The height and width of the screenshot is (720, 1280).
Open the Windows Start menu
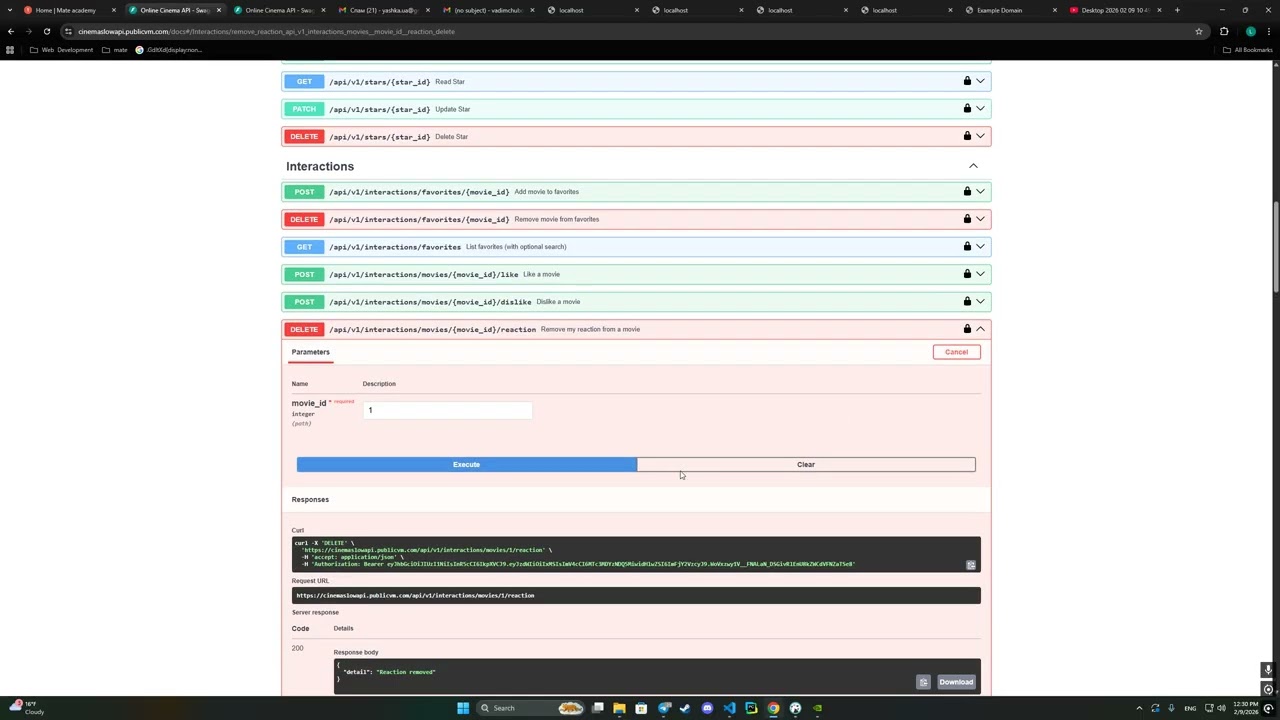pos(463,708)
